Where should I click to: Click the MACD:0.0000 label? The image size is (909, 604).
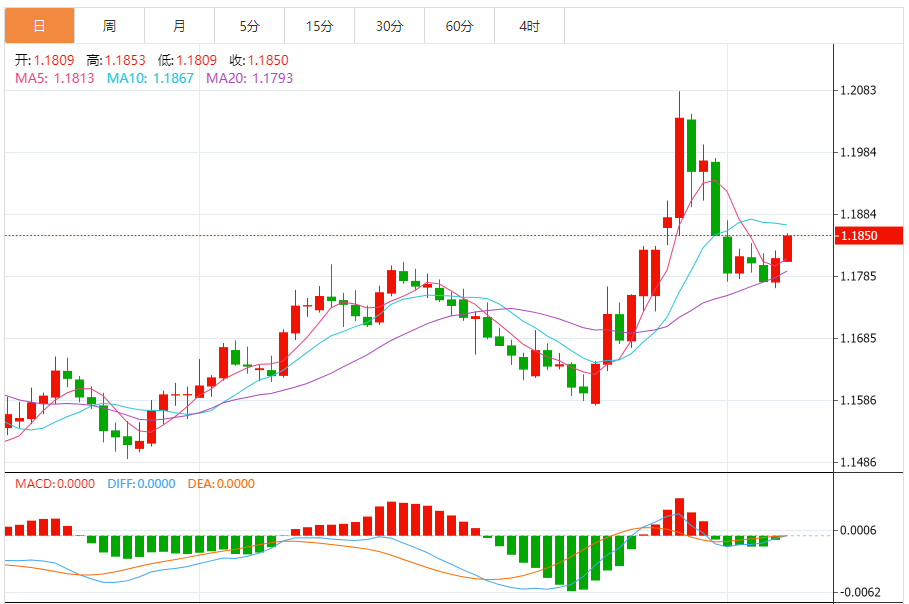pyautogui.click(x=55, y=483)
